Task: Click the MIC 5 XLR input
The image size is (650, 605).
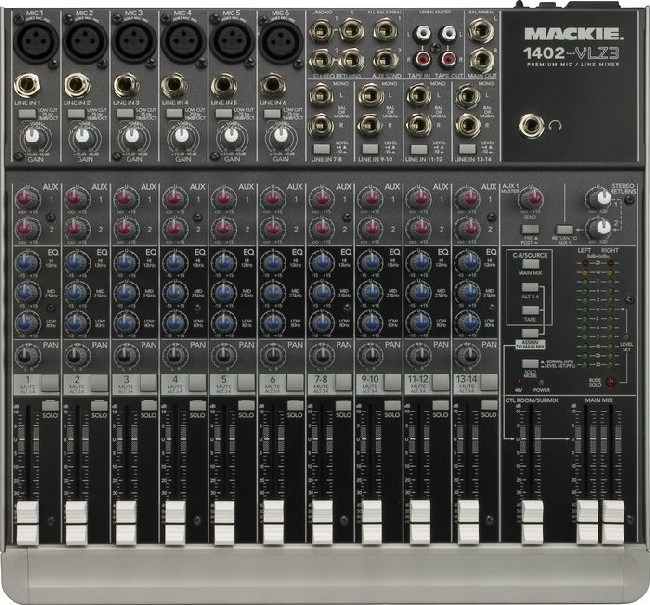Action: coord(232,41)
